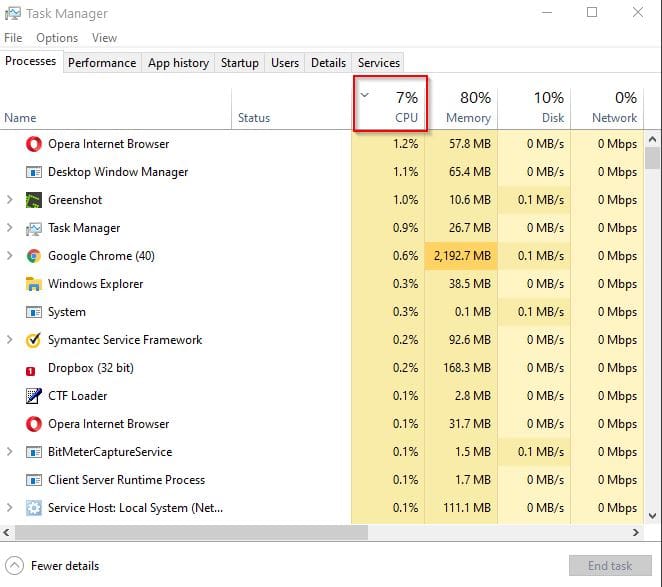Viewport: 662px width, 587px height.
Task: Sort by the Network column header
Action: [x=608, y=108]
